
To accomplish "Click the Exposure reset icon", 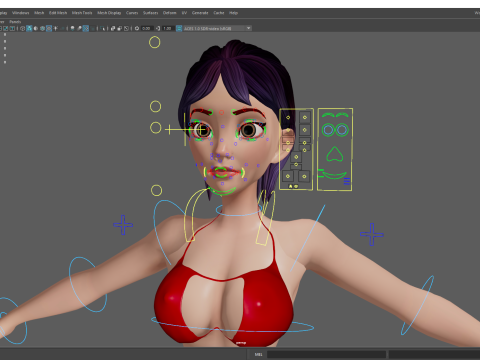I will coord(137,28).
